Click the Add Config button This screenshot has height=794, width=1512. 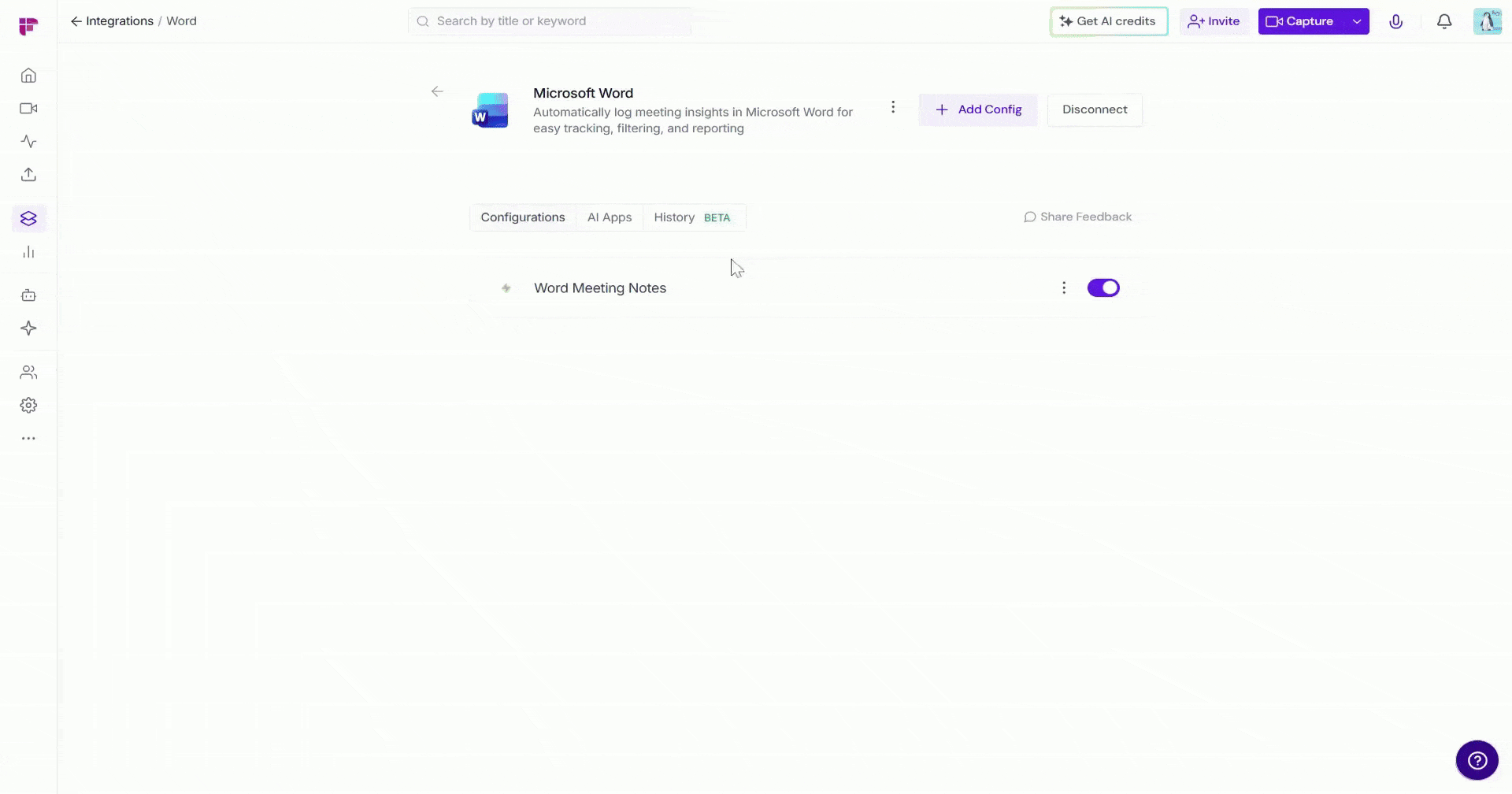978,109
